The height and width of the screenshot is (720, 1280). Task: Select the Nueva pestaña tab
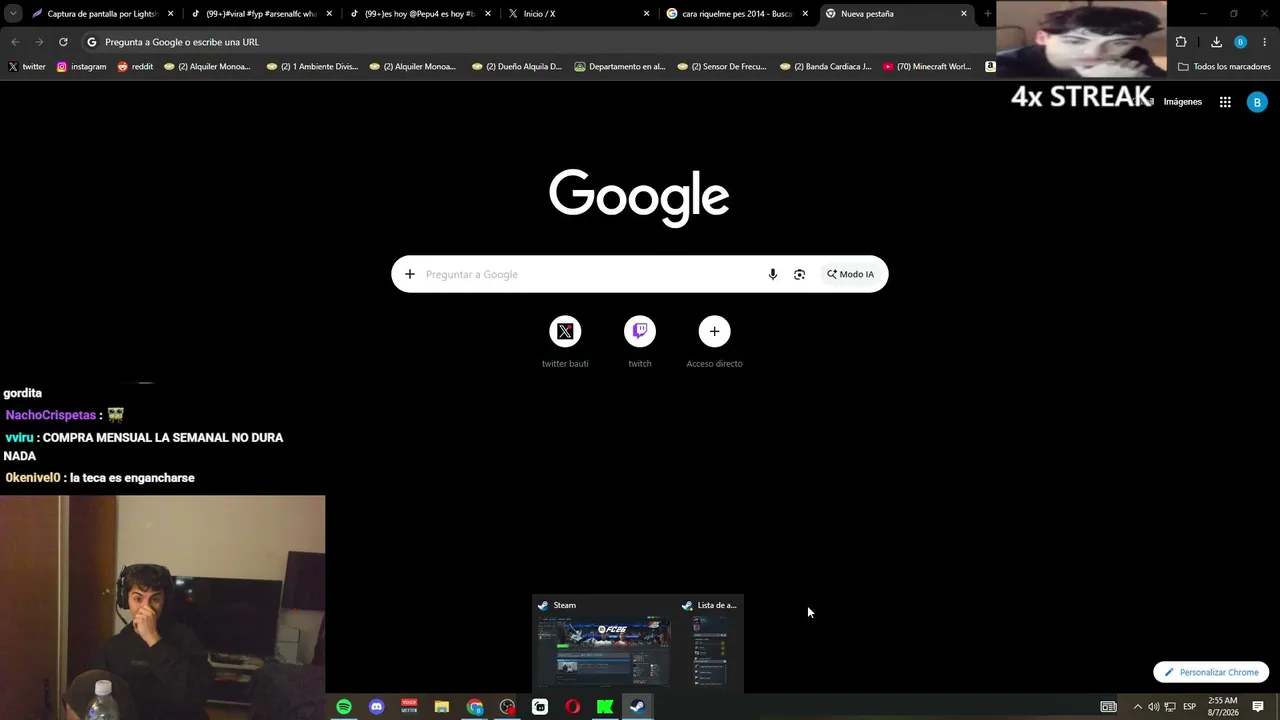(896, 14)
